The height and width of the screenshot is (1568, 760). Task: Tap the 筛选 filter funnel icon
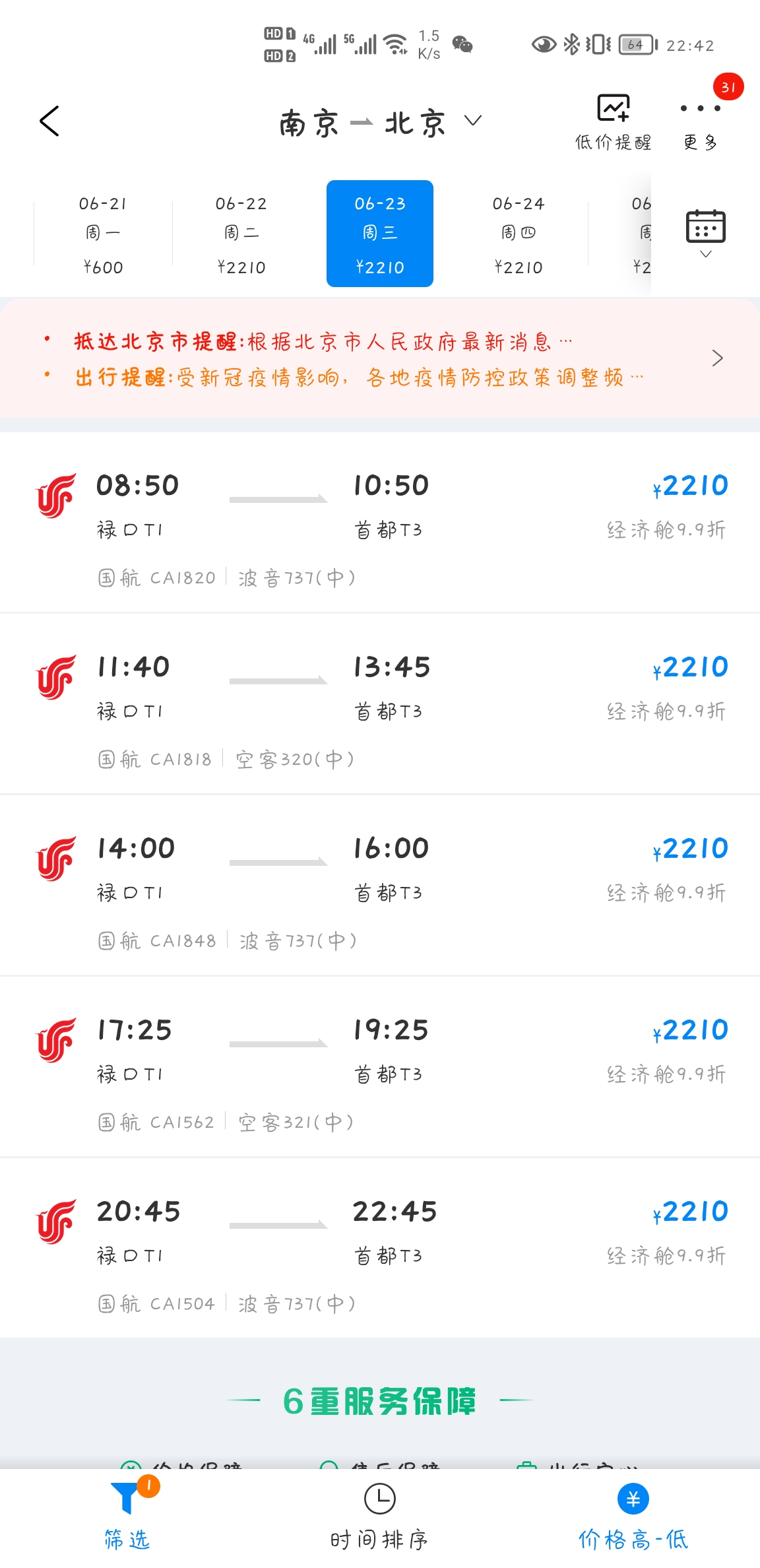[x=125, y=1497]
